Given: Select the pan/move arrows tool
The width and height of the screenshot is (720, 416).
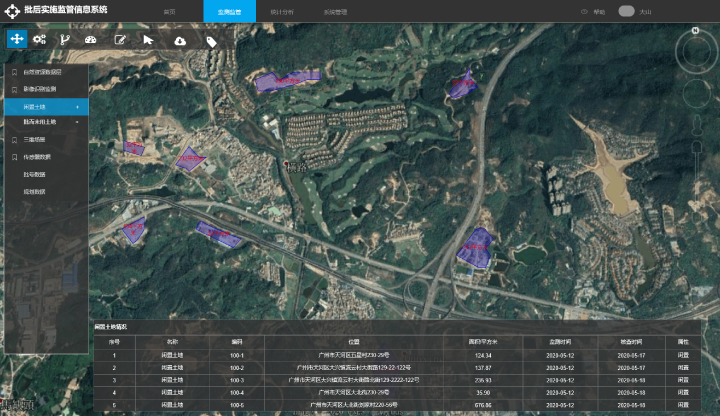Looking at the screenshot, I should (17, 39).
